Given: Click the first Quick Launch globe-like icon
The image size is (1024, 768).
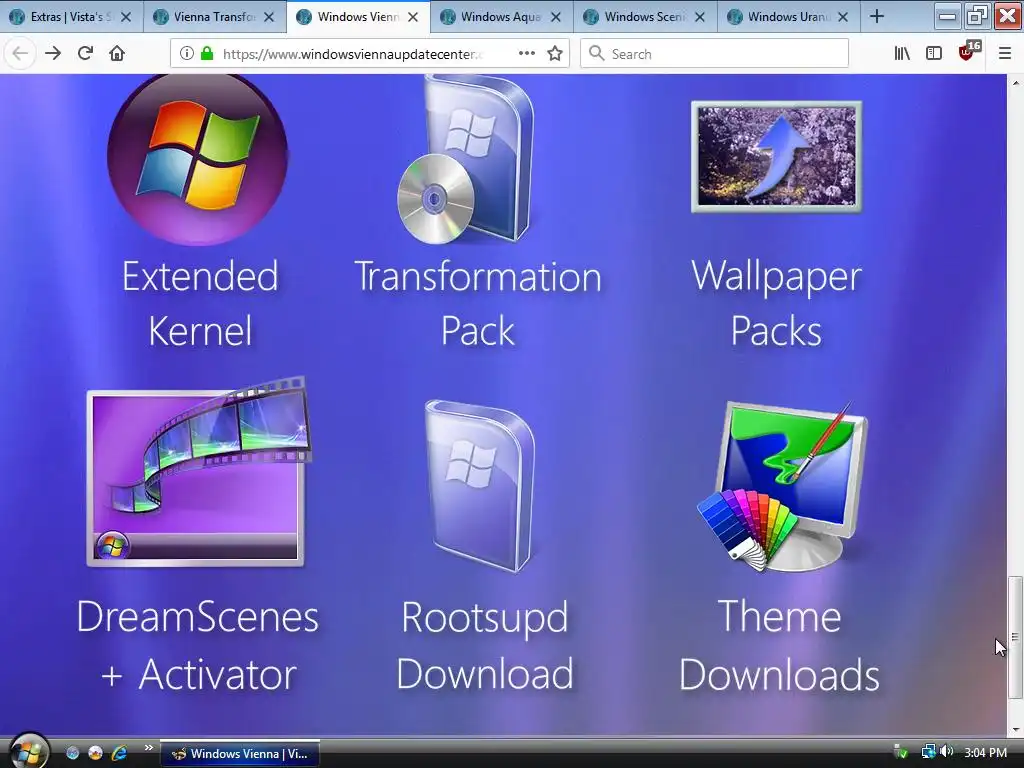Looking at the screenshot, I should tap(72, 753).
